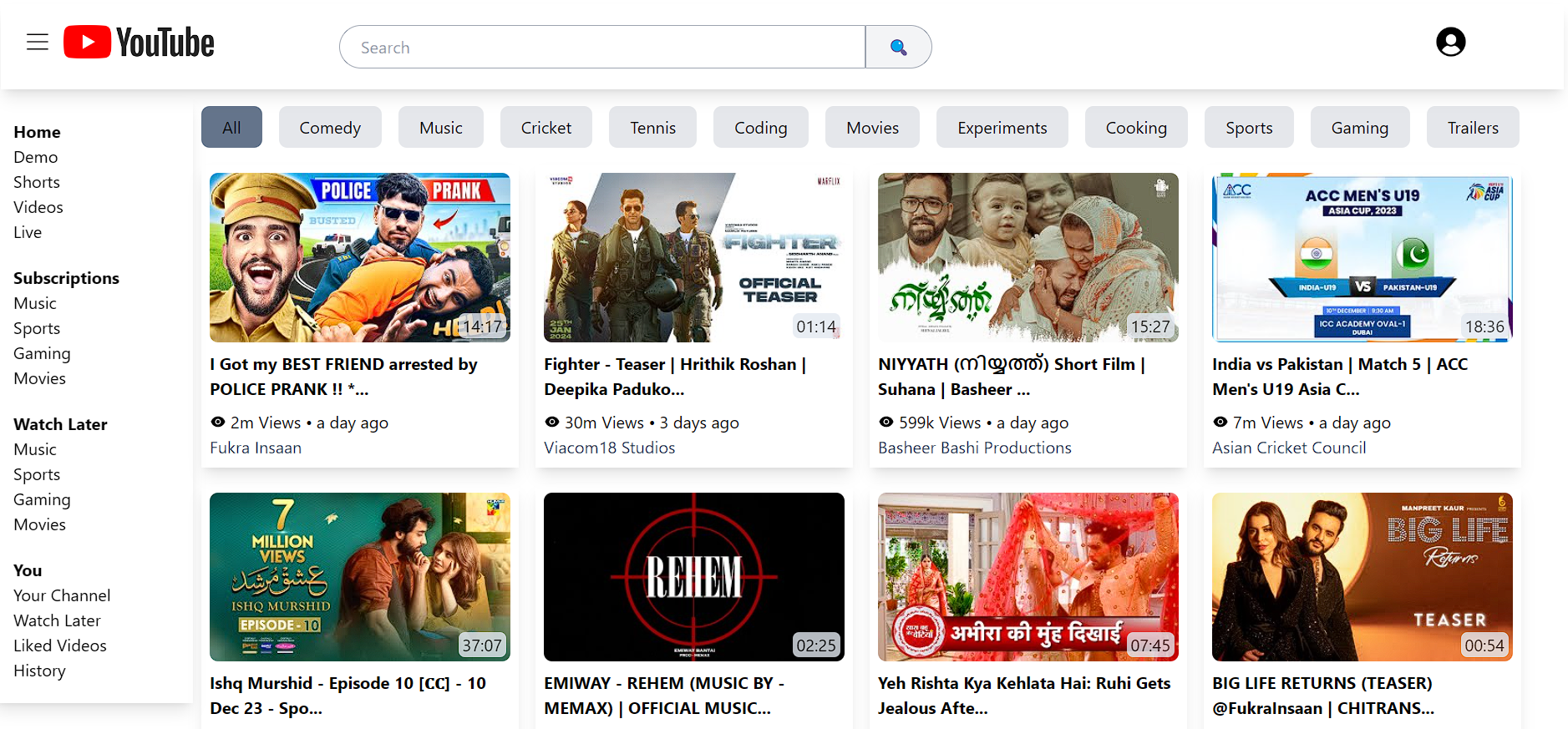The image size is (1568, 729).
Task: Open the NIYYATH short film thumbnail
Action: pyautogui.click(x=1028, y=257)
